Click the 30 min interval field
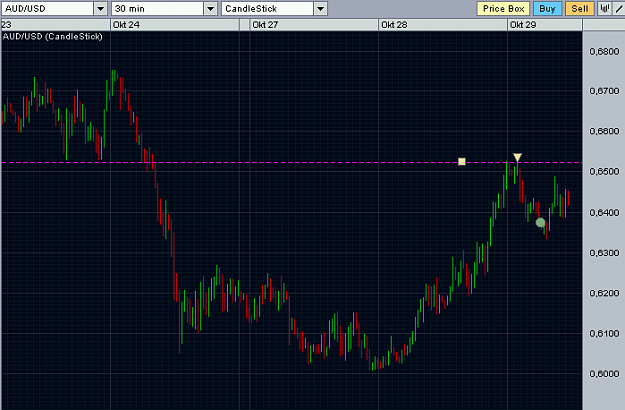625x410 pixels. [x=158, y=9]
